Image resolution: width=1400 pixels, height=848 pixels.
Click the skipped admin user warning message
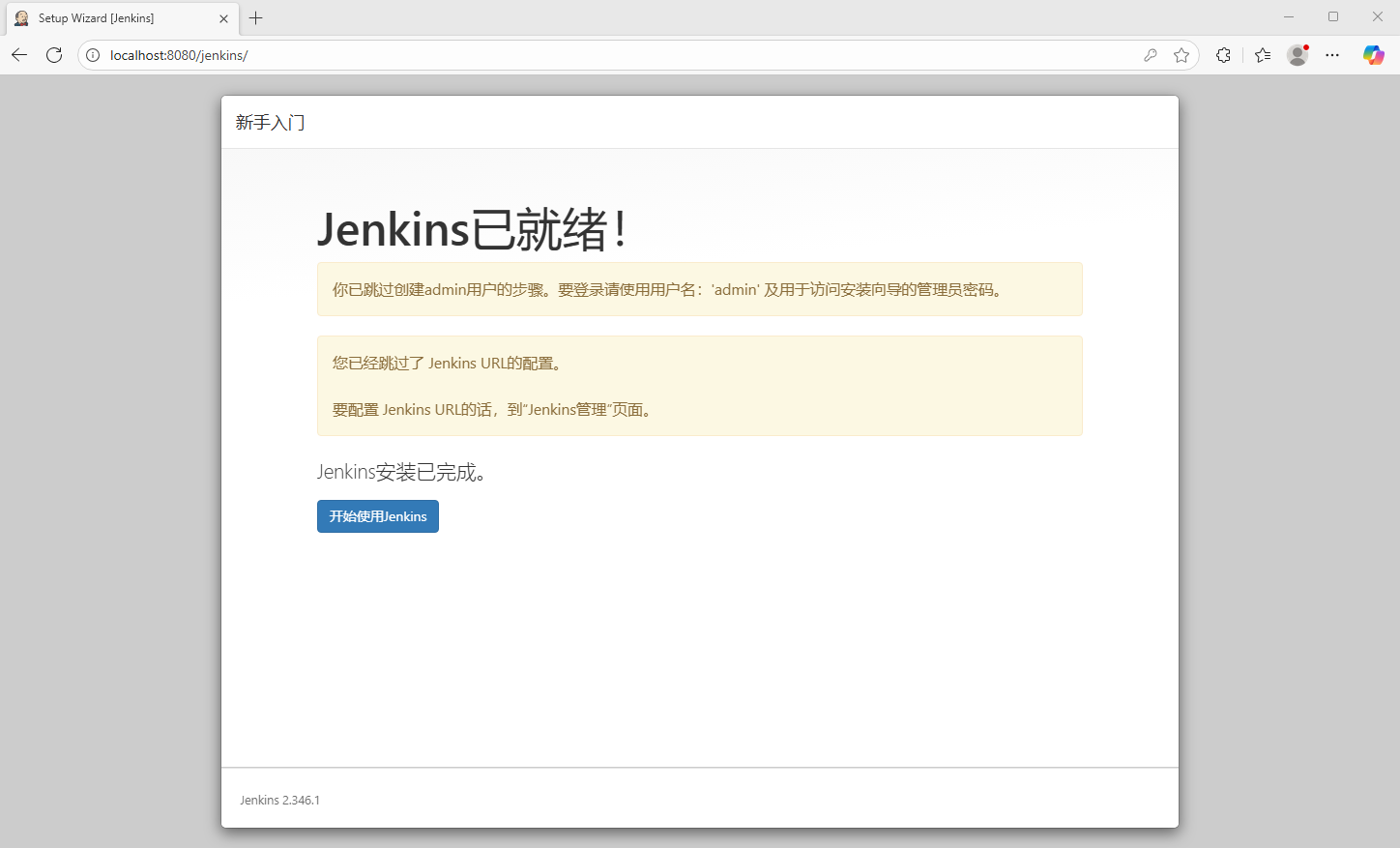tap(700, 289)
